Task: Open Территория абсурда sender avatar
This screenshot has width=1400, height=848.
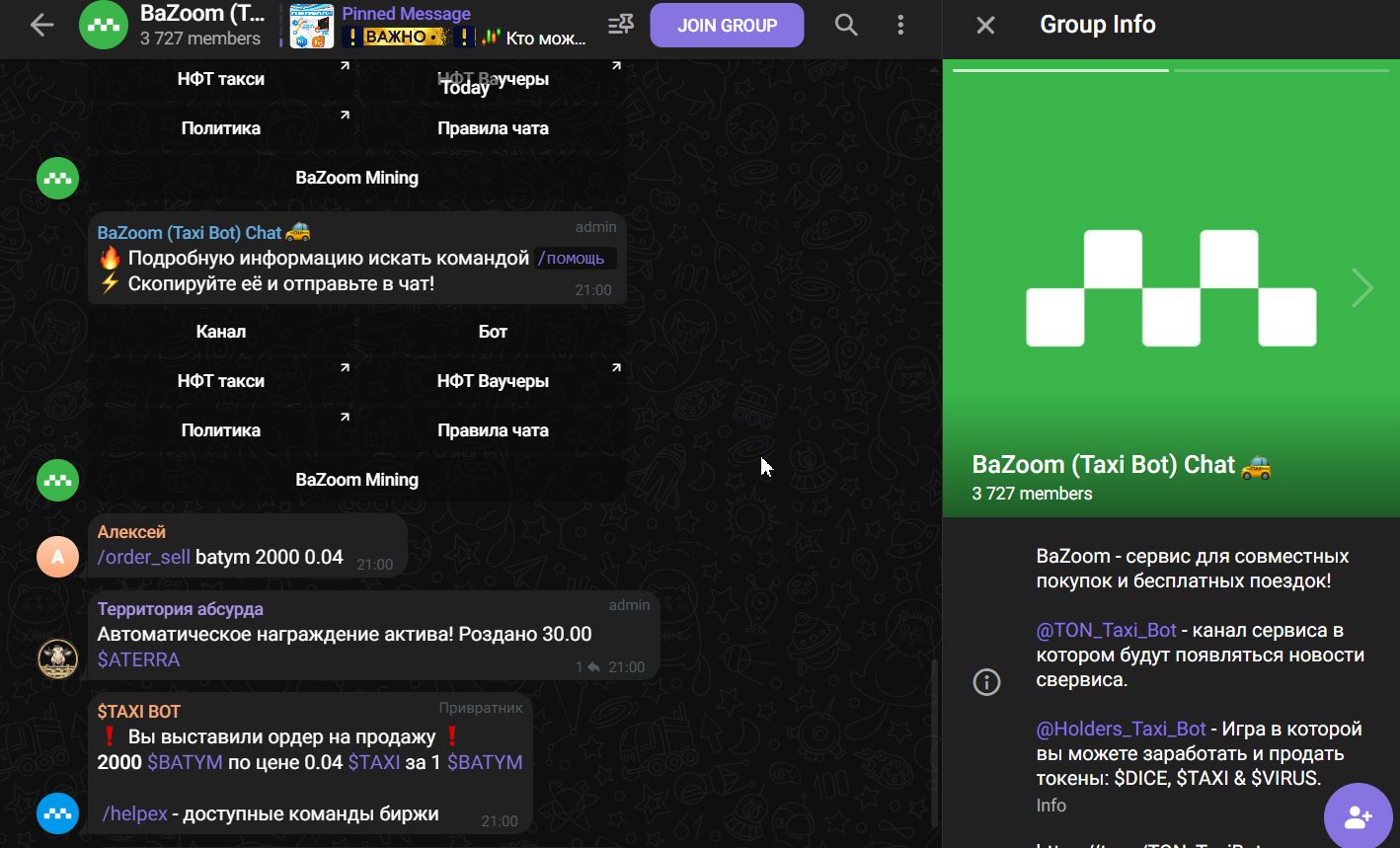Action: (x=57, y=659)
